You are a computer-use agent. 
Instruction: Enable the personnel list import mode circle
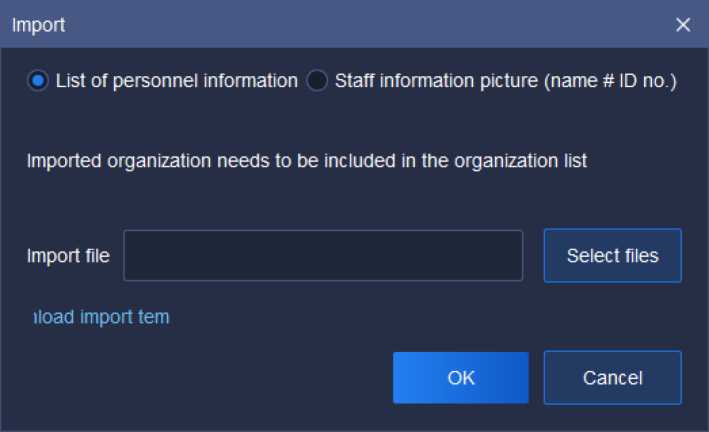tap(38, 81)
